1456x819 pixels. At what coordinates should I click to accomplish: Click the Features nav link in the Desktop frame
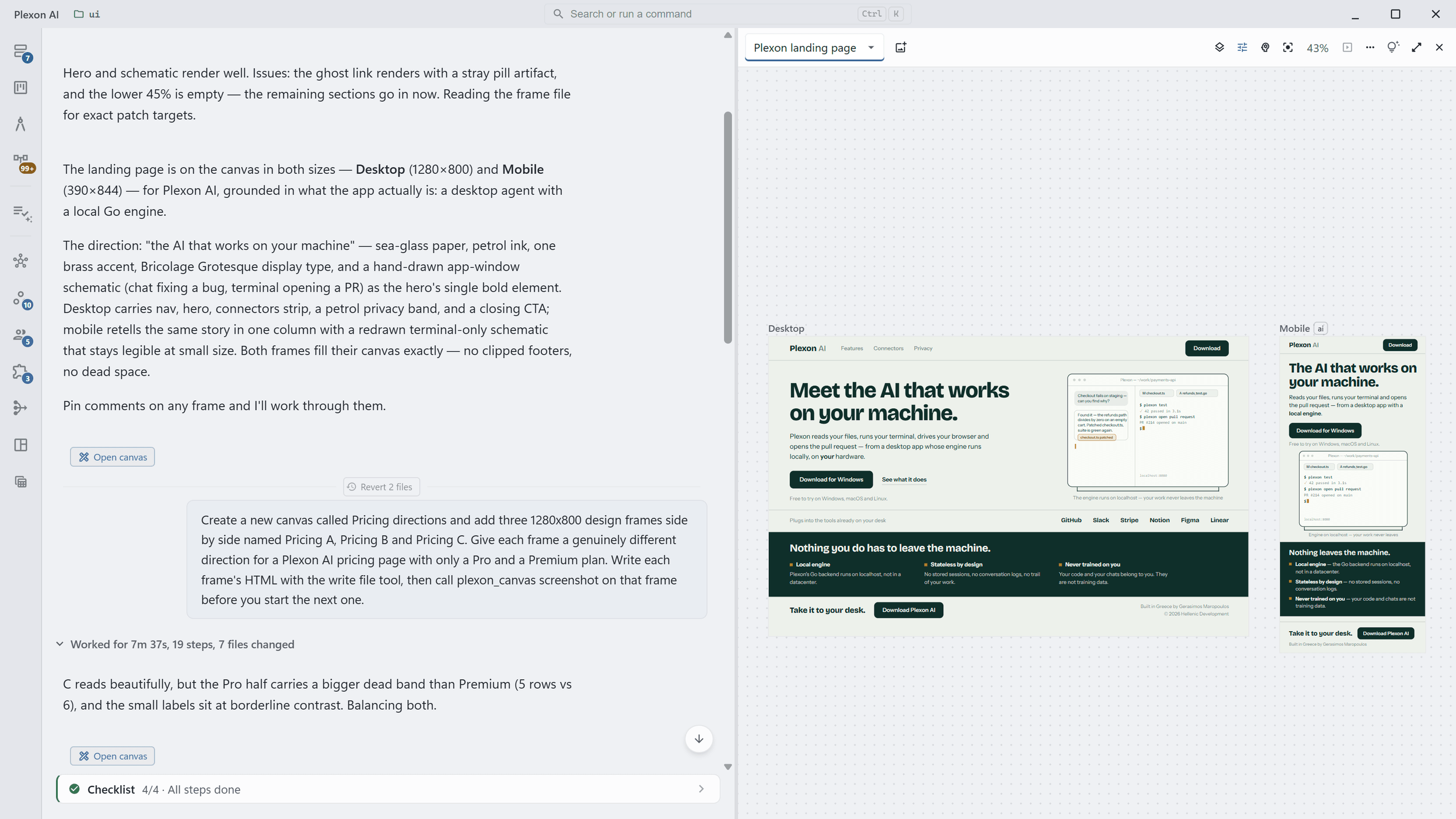pyautogui.click(x=852, y=348)
